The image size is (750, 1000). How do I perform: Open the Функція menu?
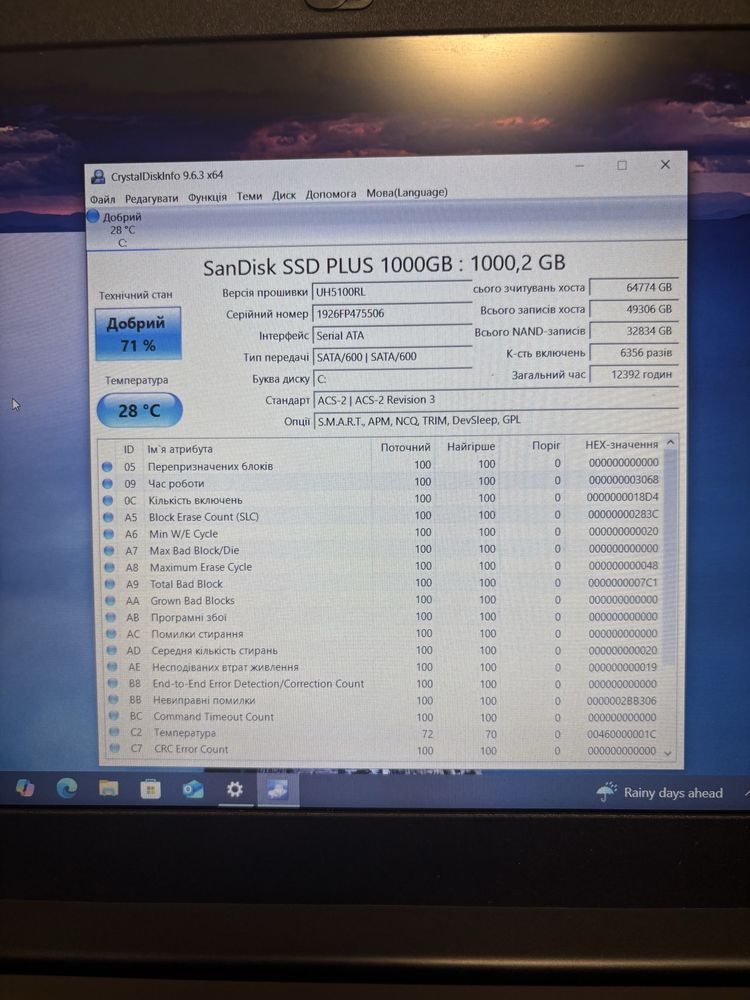[207, 197]
